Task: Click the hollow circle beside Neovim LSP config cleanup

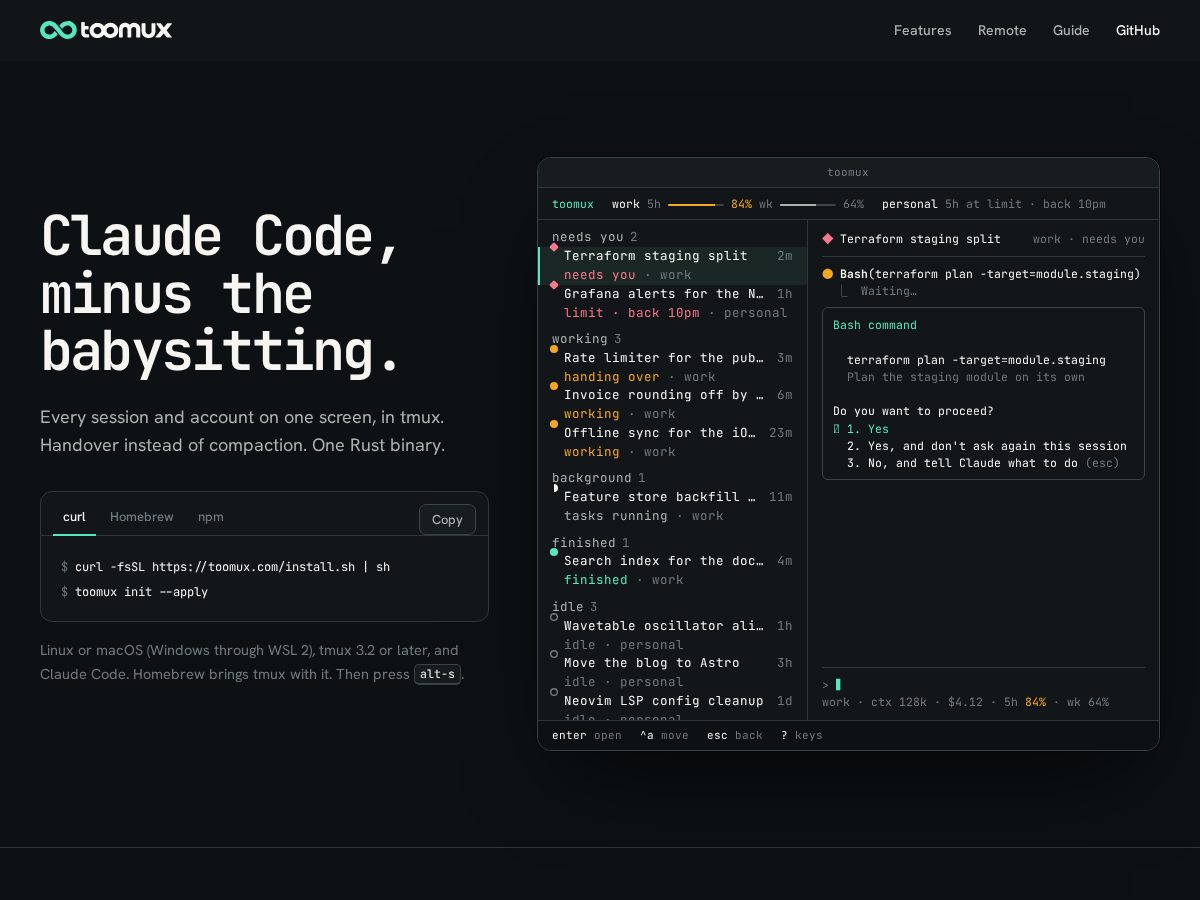Action: point(554,692)
